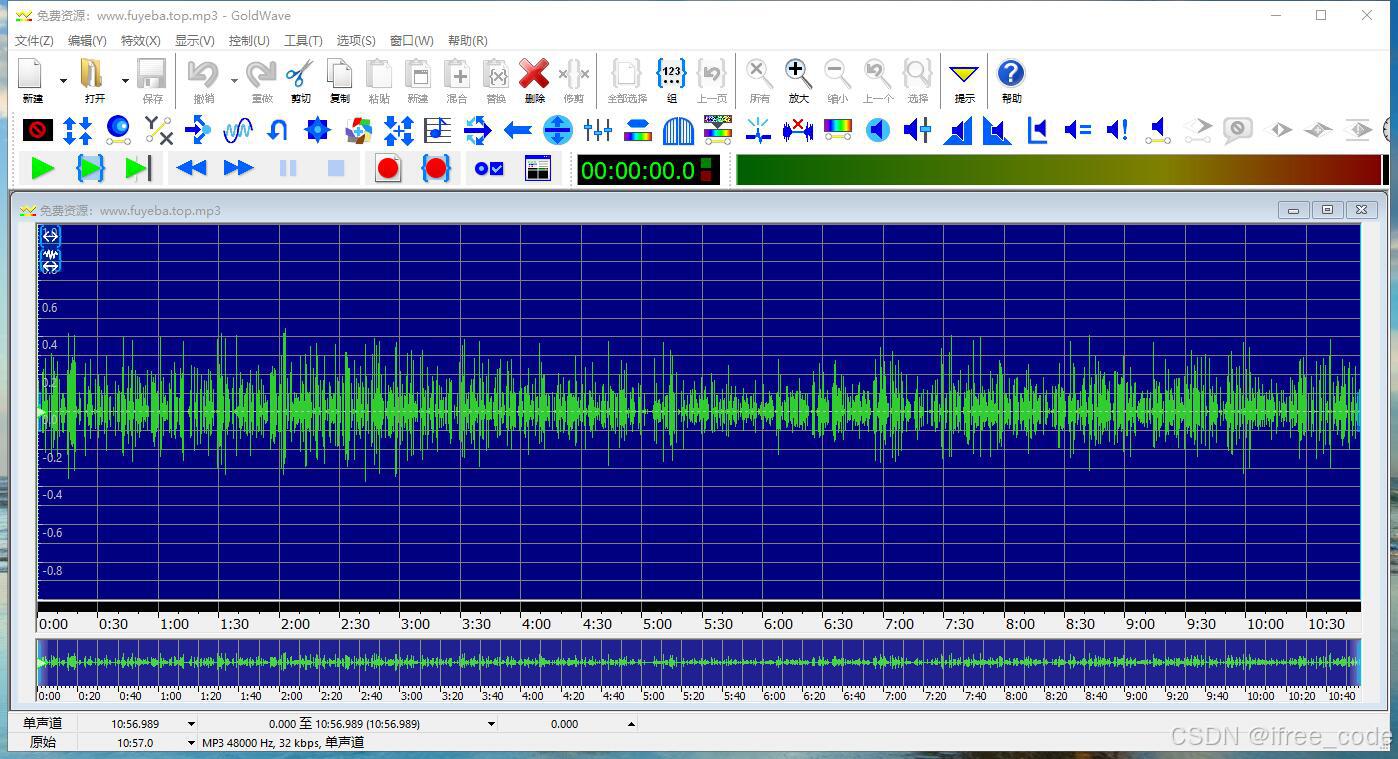Click the 放大 (Zoom in) magnifier icon
This screenshot has height=759, width=1398.
tap(797, 74)
